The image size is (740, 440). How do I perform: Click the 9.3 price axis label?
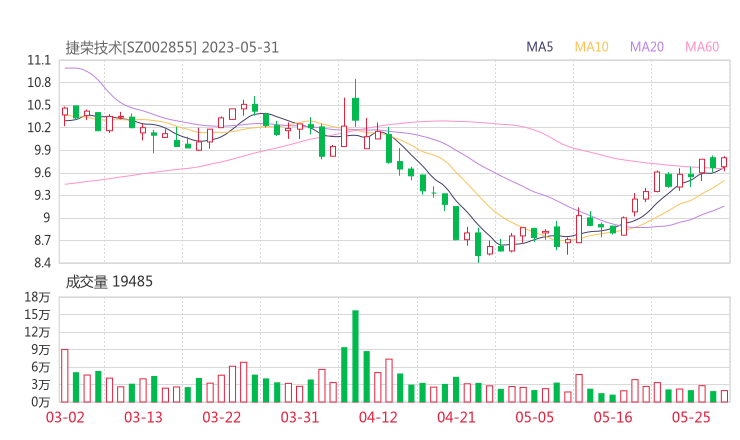point(42,195)
